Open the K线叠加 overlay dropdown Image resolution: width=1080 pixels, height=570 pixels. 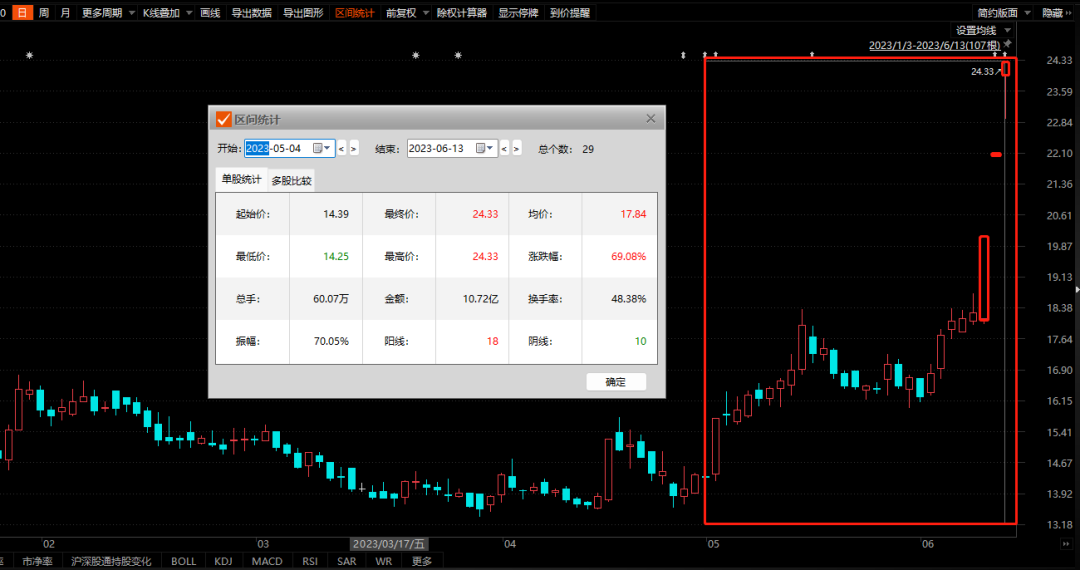click(x=166, y=12)
